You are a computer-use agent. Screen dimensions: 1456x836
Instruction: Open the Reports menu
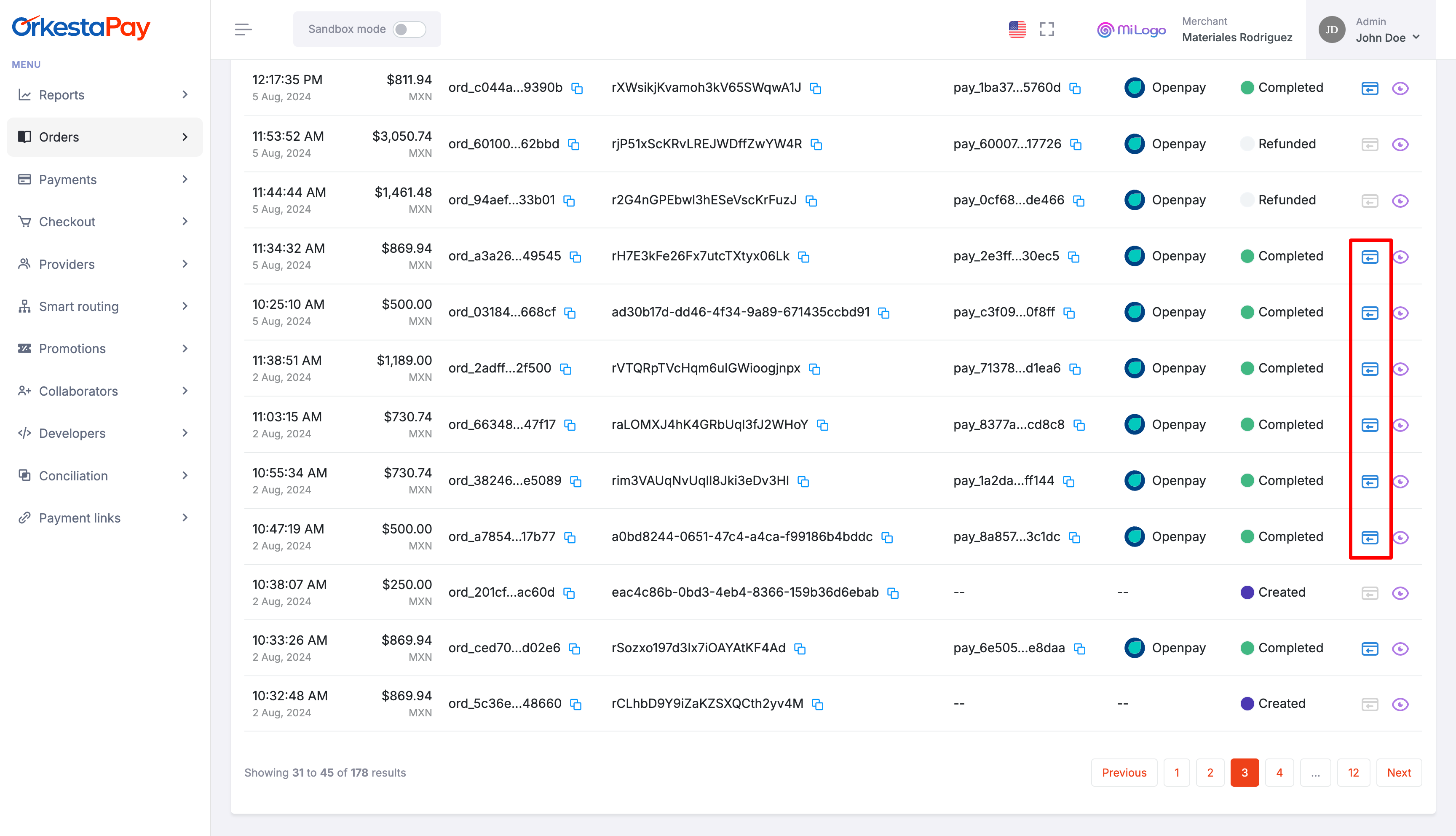pos(104,95)
